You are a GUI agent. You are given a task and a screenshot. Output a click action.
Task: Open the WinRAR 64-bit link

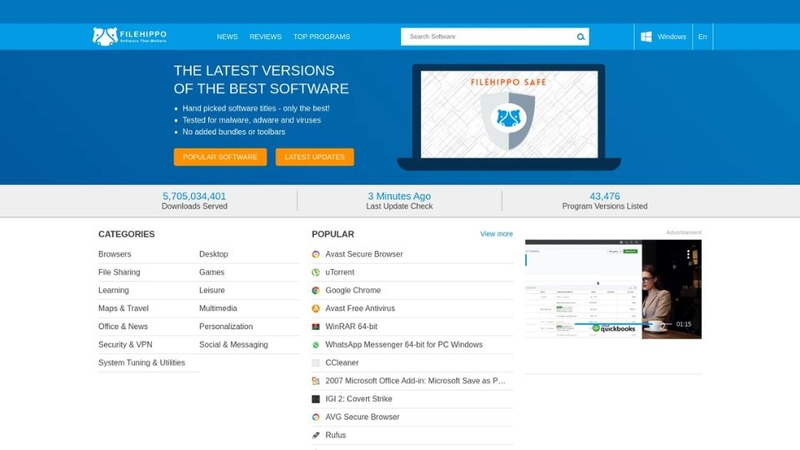[352, 327]
